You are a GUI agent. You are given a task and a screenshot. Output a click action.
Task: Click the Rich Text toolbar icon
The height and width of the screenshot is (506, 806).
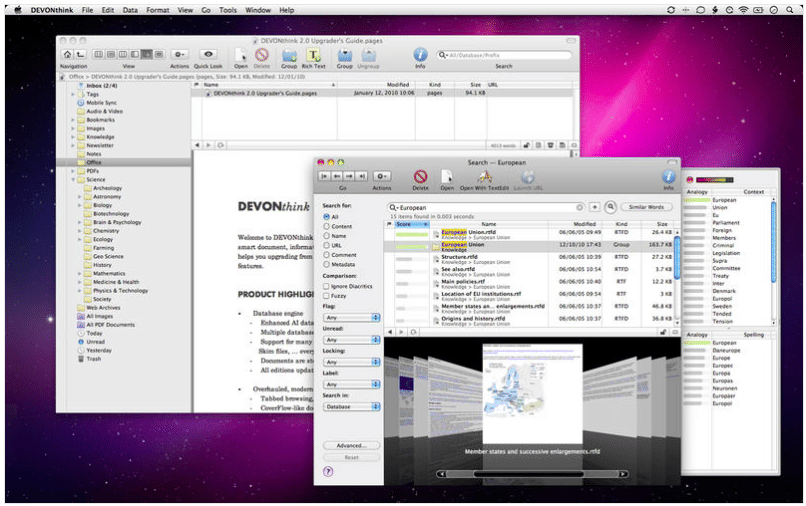(314, 55)
